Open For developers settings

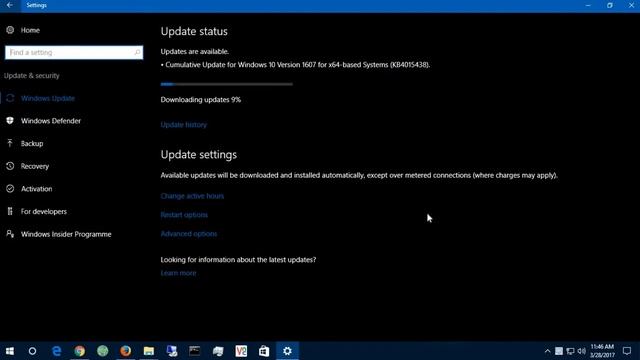(44, 211)
